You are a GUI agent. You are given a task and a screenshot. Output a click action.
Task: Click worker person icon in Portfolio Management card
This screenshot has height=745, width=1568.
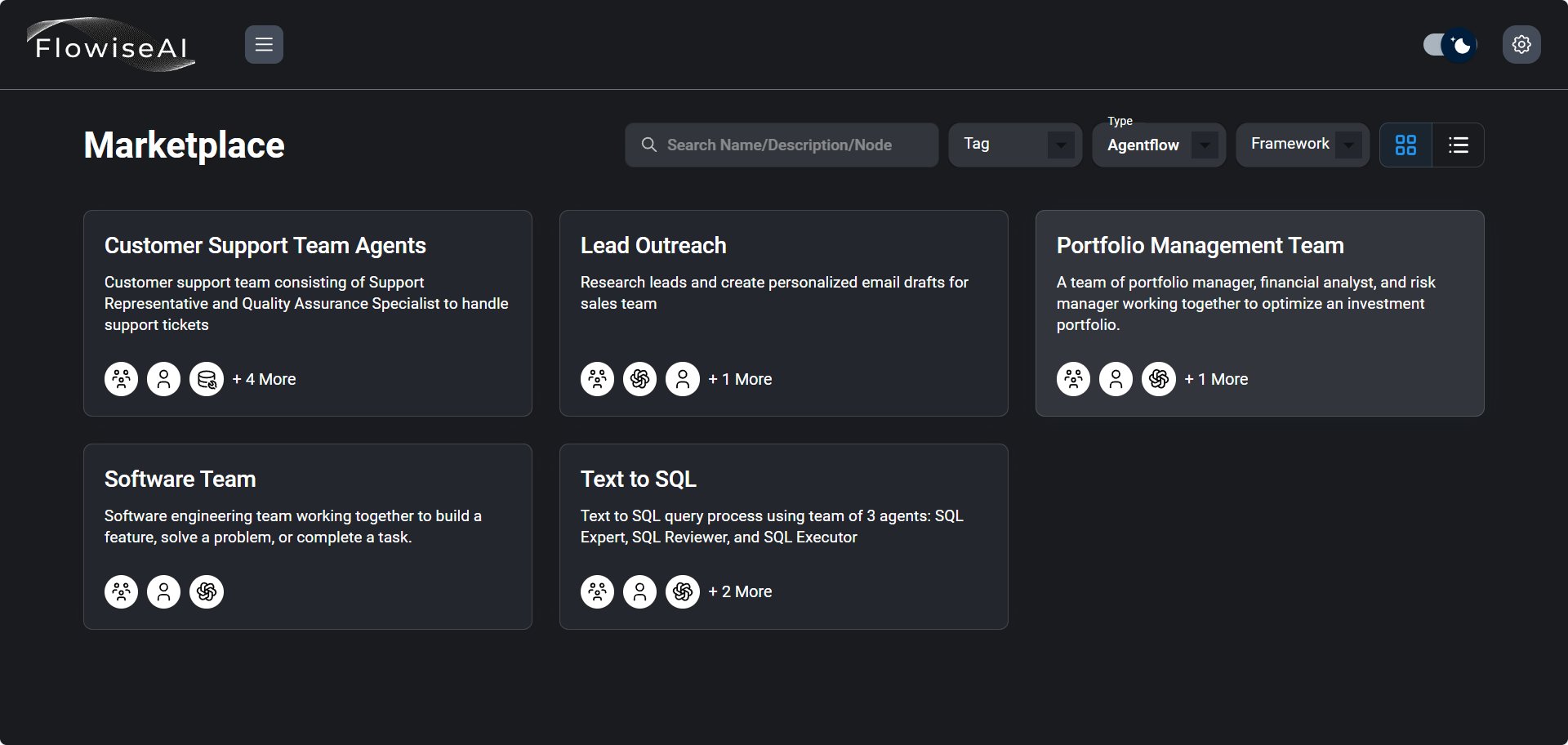click(1116, 379)
